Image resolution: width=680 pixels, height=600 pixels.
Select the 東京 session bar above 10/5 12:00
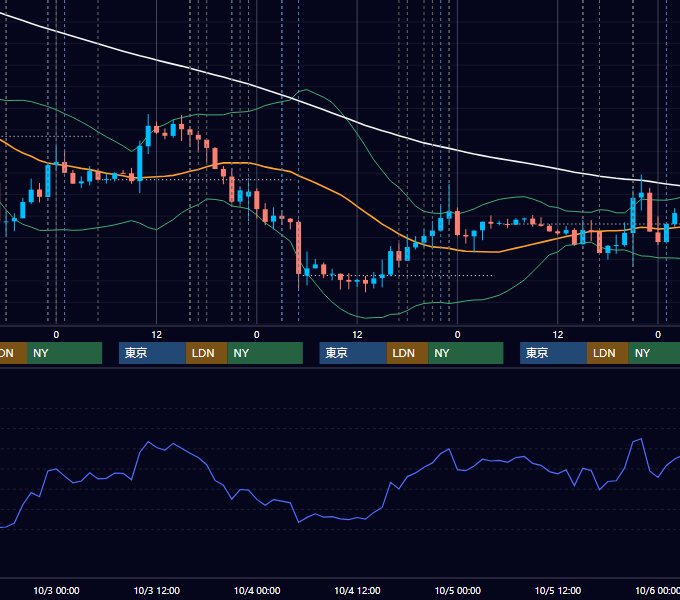click(553, 353)
